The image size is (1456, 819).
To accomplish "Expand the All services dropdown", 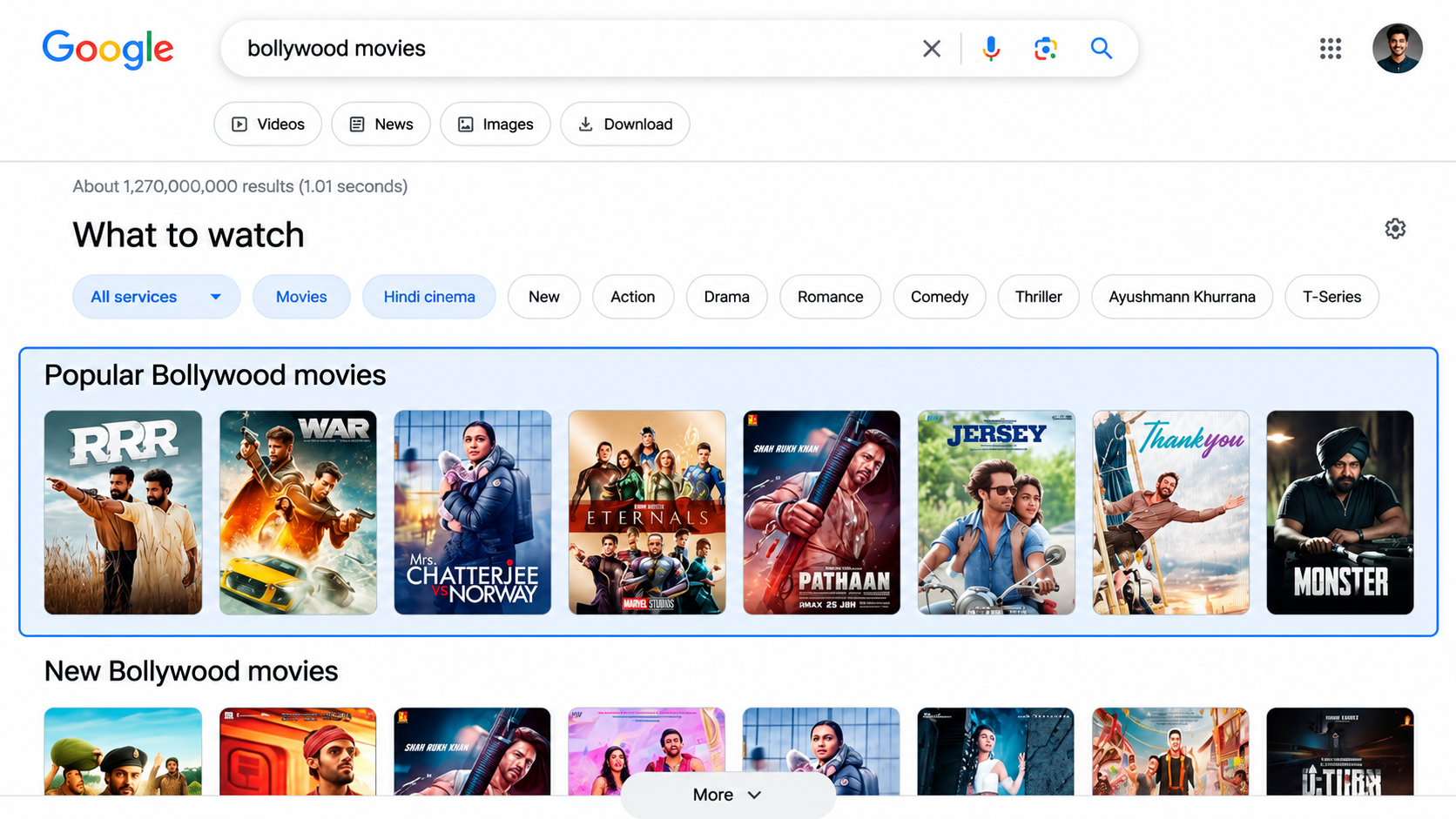I will point(157,297).
